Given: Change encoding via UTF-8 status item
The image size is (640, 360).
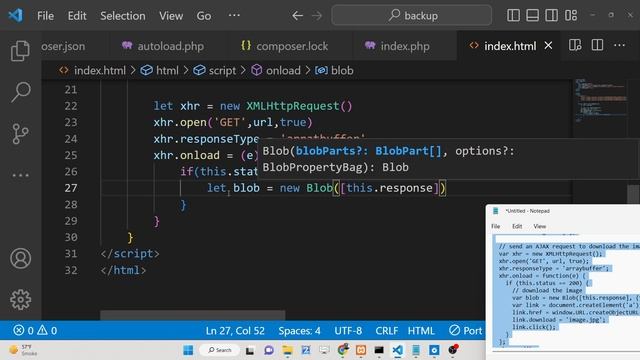Looking at the screenshot, I should [348, 331].
